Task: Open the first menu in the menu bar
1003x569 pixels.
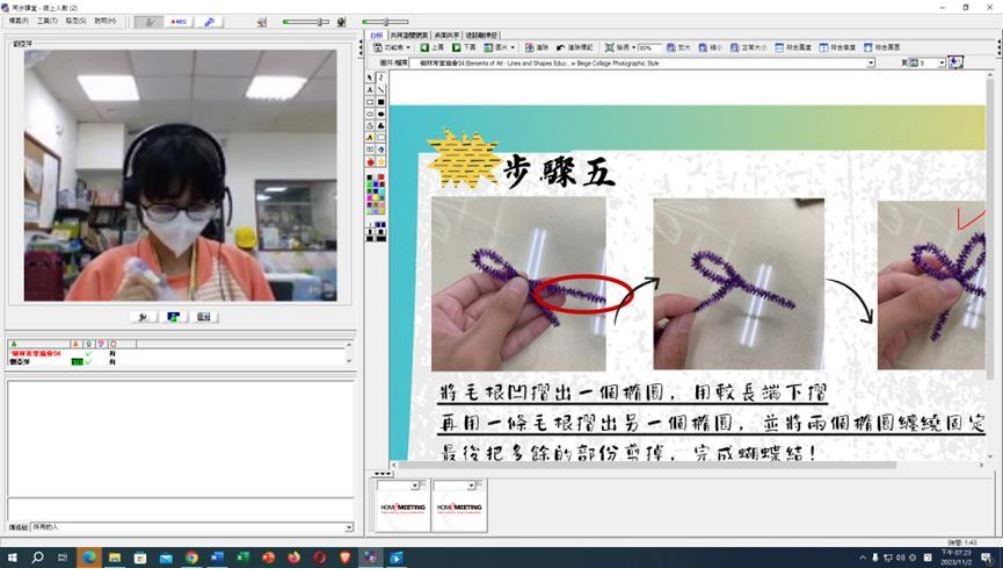Action: [18, 20]
